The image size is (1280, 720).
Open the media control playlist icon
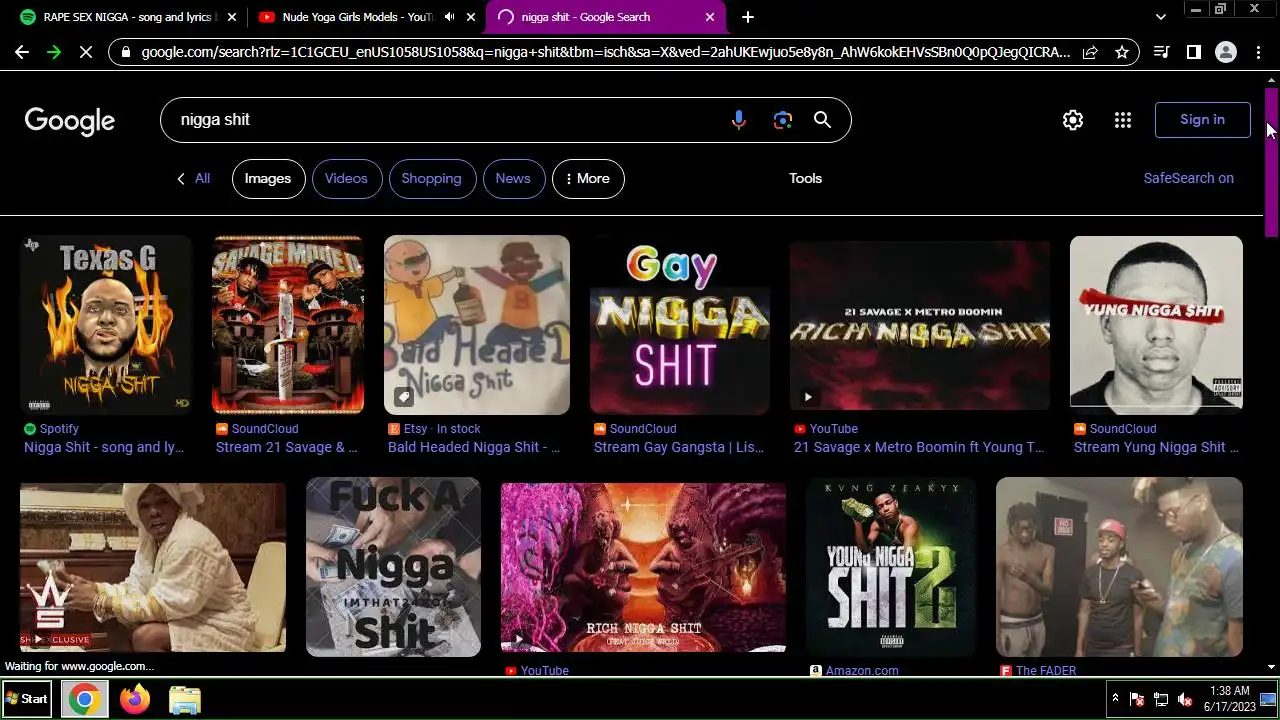(x=1162, y=52)
